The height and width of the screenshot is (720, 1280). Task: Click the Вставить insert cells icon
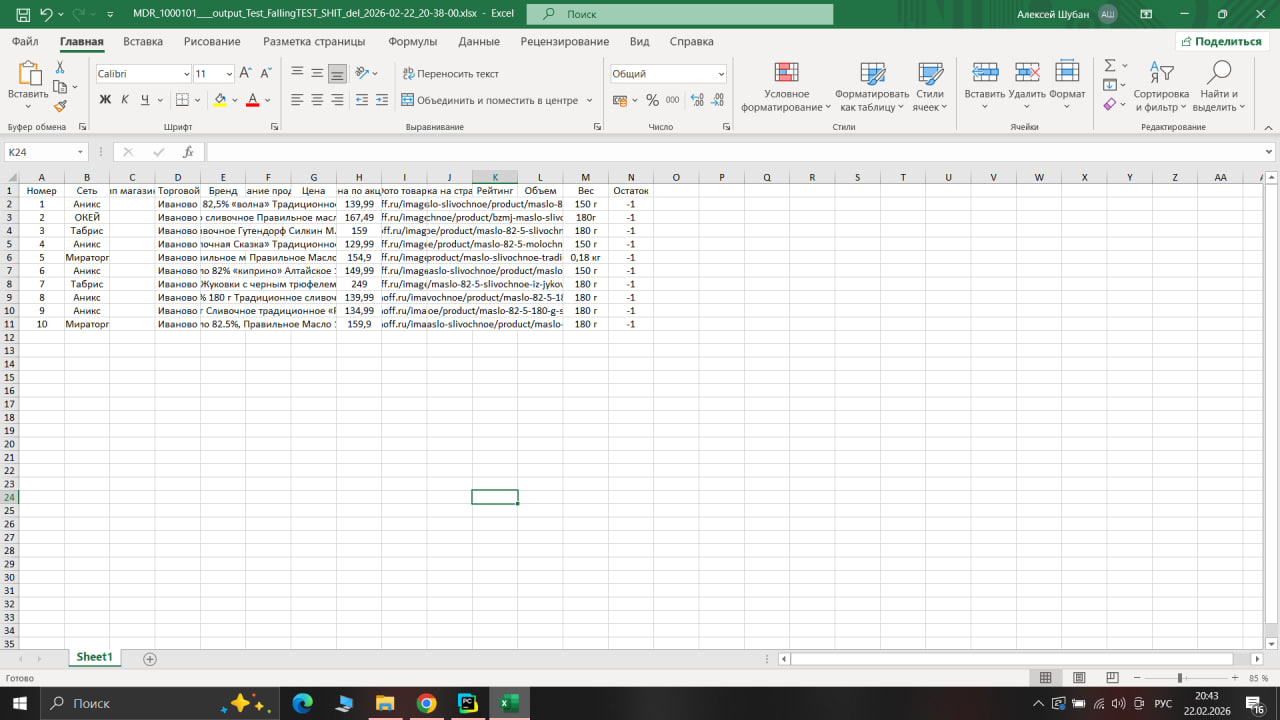click(985, 72)
